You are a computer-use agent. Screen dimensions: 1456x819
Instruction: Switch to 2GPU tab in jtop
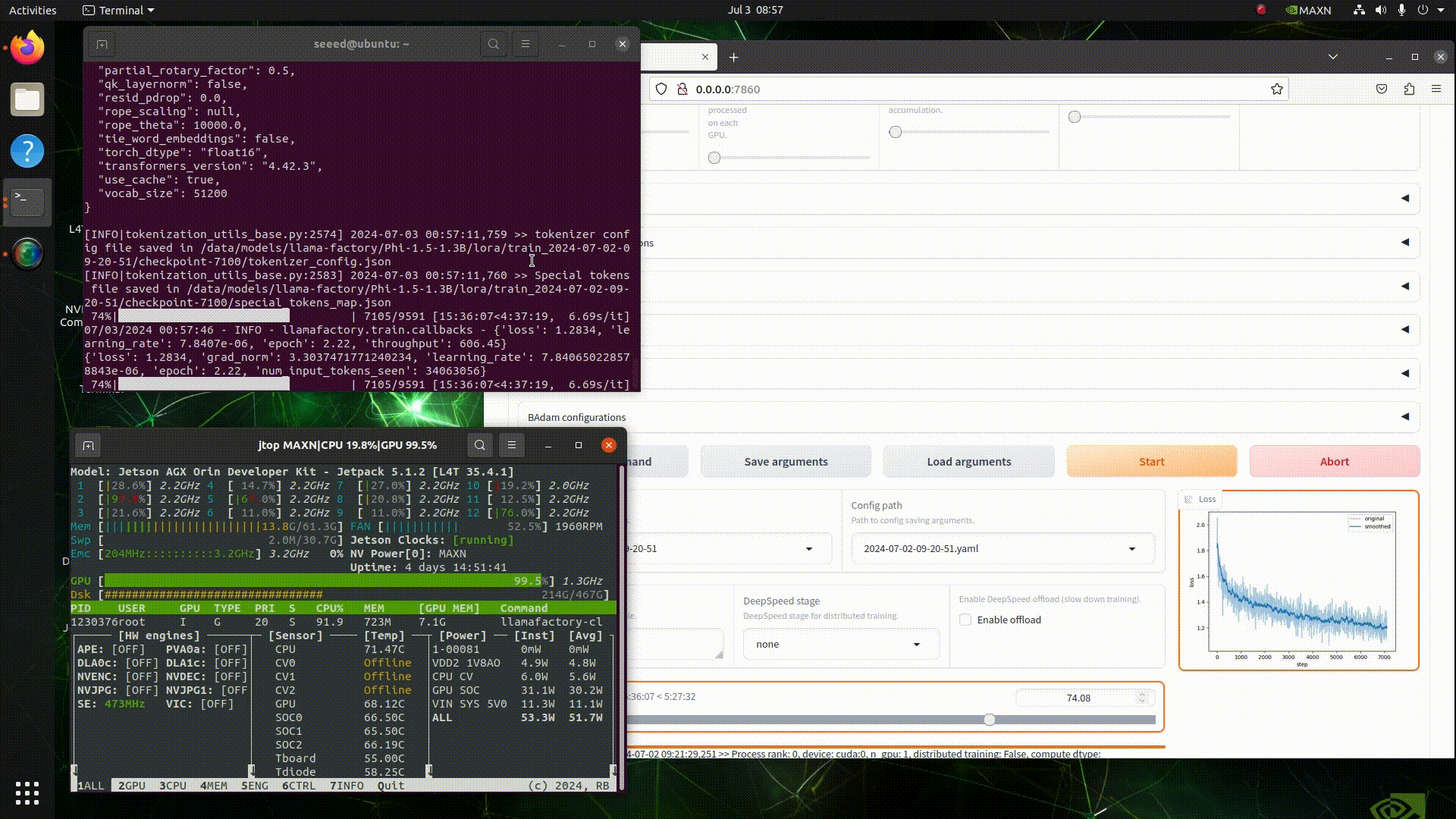(x=132, y=786)
